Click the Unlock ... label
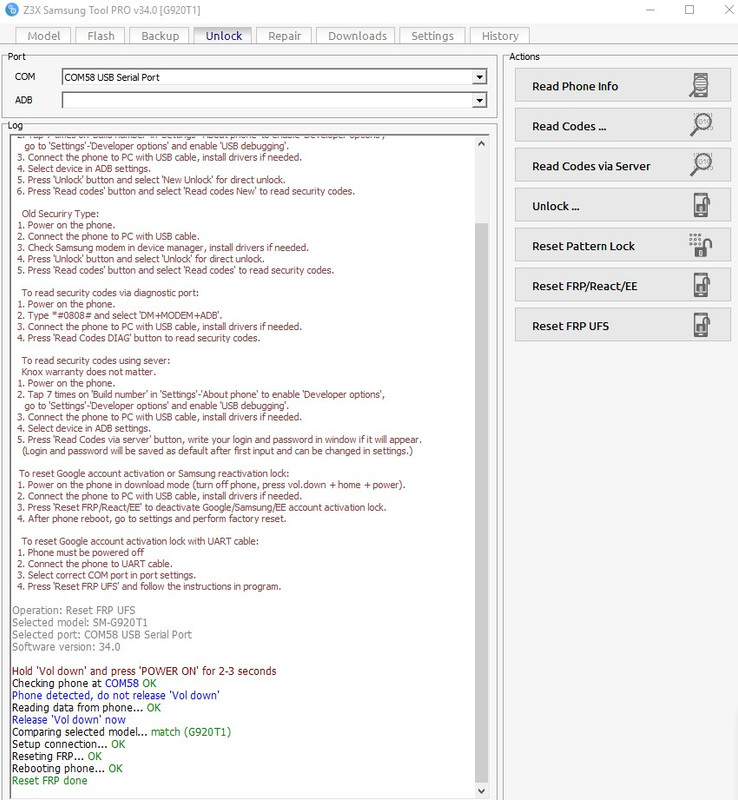Screen dimensions: 738x800 pos(555,206)
